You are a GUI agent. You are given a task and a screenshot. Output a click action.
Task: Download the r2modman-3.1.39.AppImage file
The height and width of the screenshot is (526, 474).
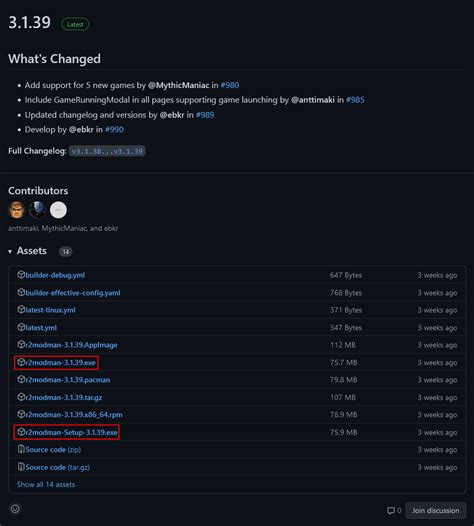(71, 345)
